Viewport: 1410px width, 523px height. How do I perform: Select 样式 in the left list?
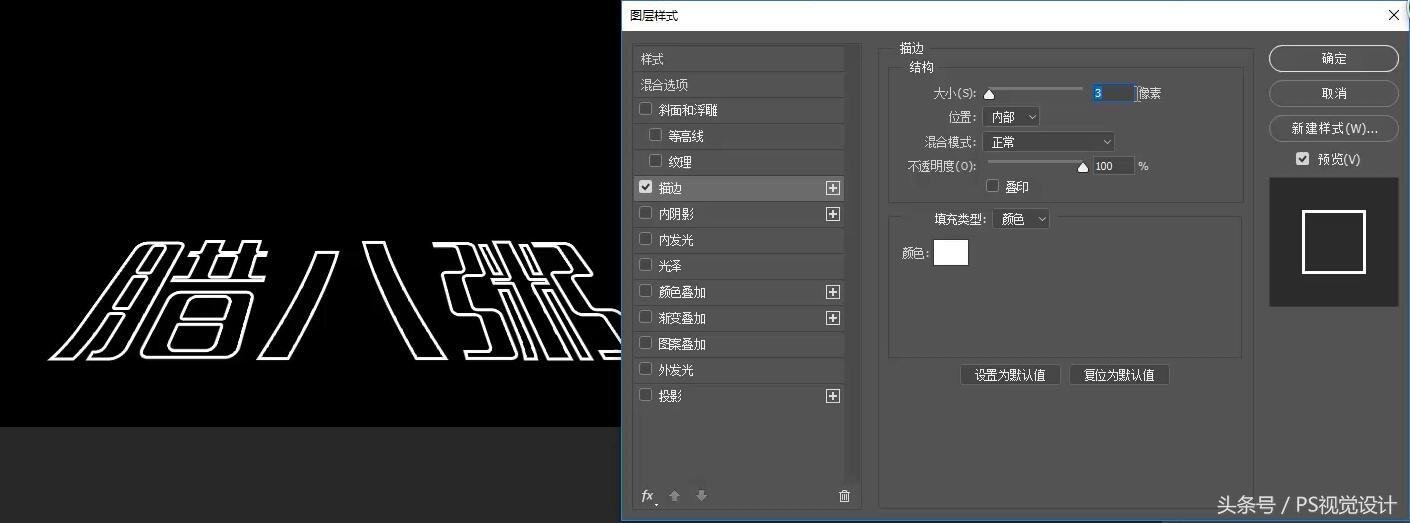tap(739, 59)
